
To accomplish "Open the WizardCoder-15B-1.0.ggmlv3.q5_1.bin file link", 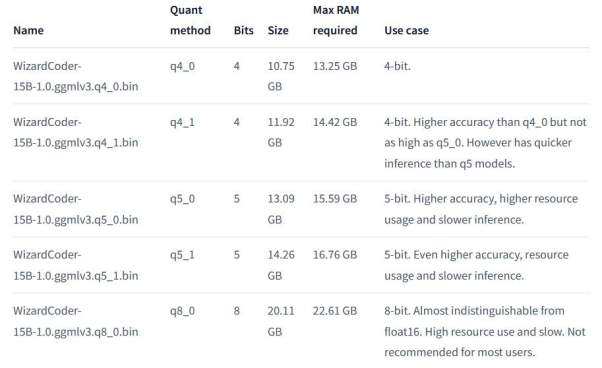I will coord(76,265).
